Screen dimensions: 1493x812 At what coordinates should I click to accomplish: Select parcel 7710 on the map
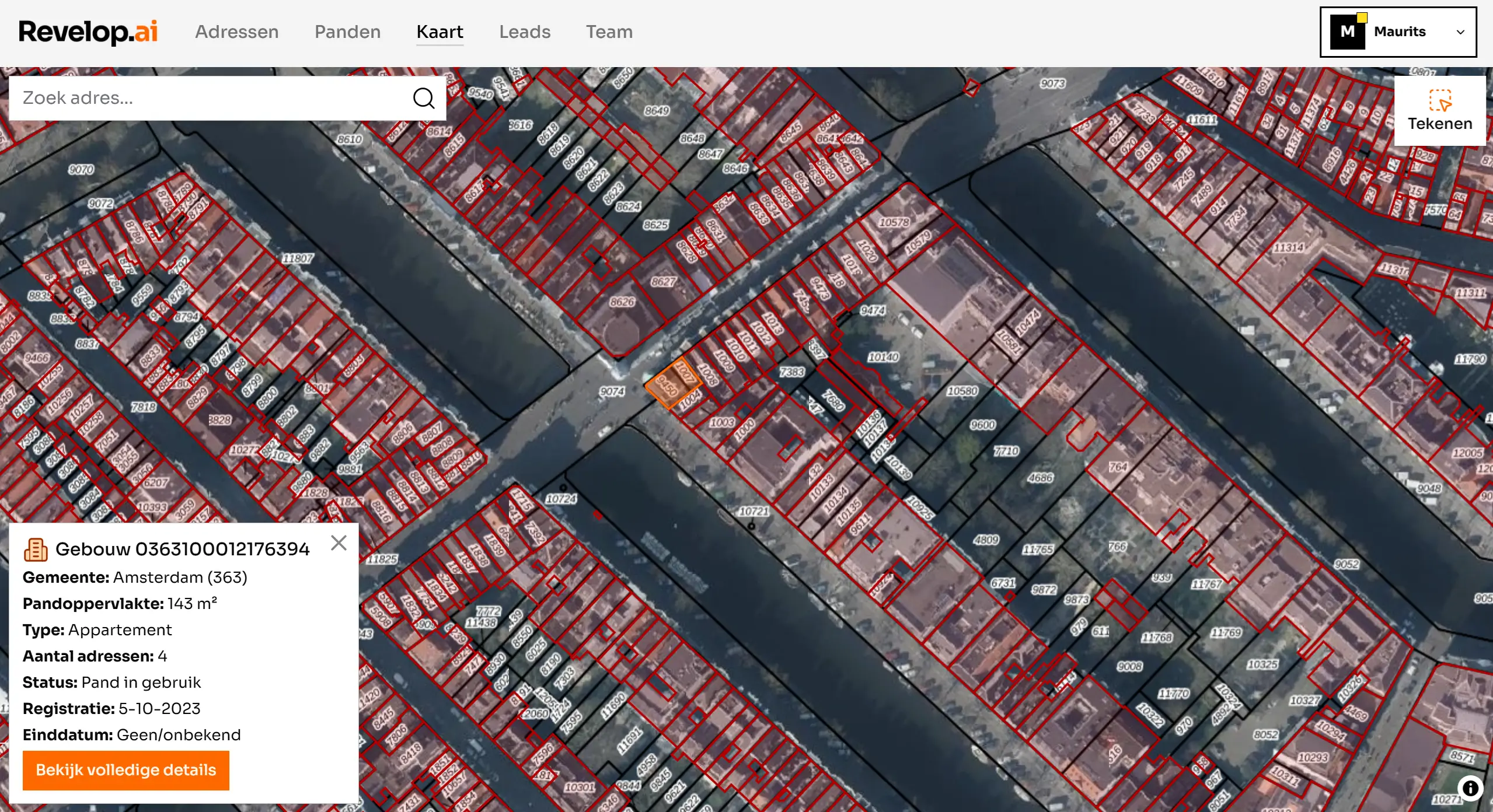[1006, 450]
